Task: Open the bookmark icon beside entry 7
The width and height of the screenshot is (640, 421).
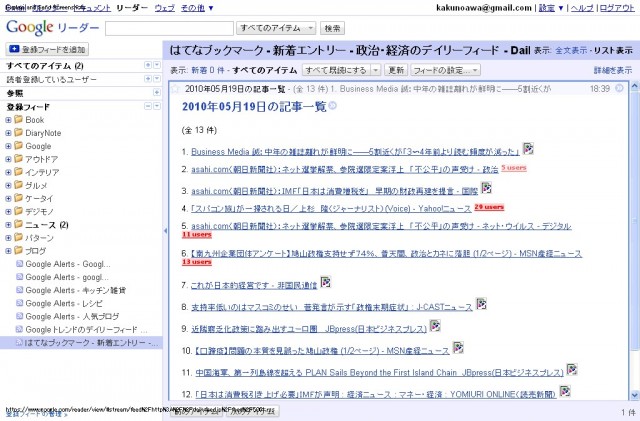Action: click(325, 282)
